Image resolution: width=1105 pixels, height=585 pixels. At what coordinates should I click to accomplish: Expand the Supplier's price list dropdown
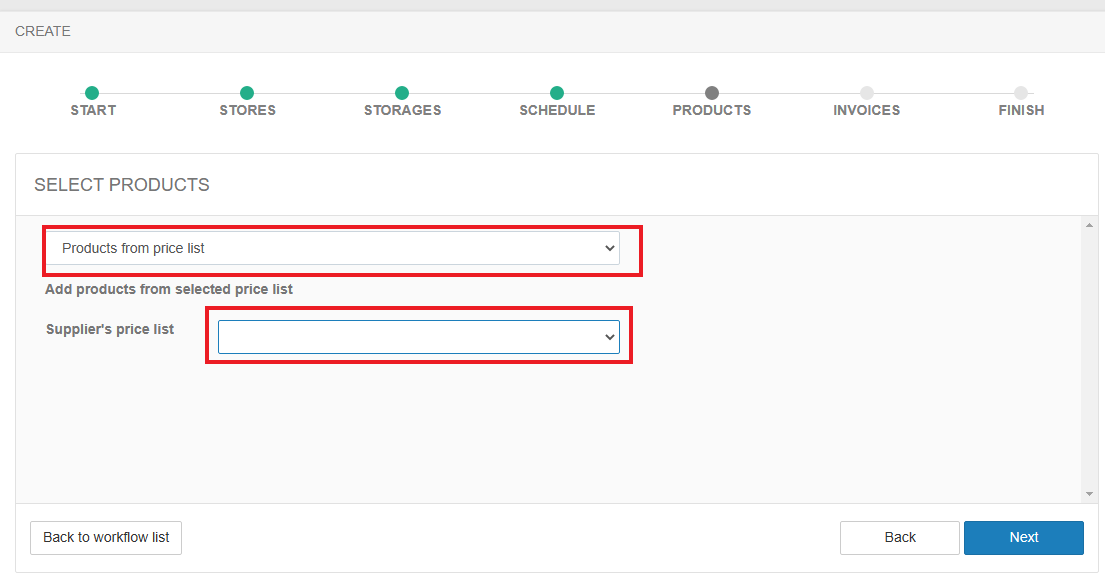[419, 337]
